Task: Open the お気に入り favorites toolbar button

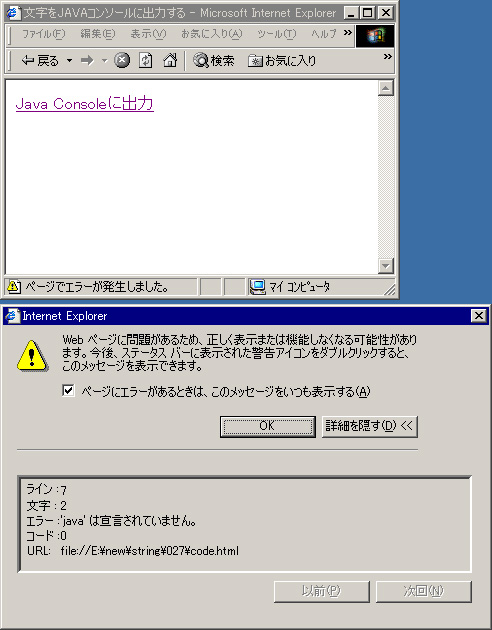Action: (x=282, y=61)
